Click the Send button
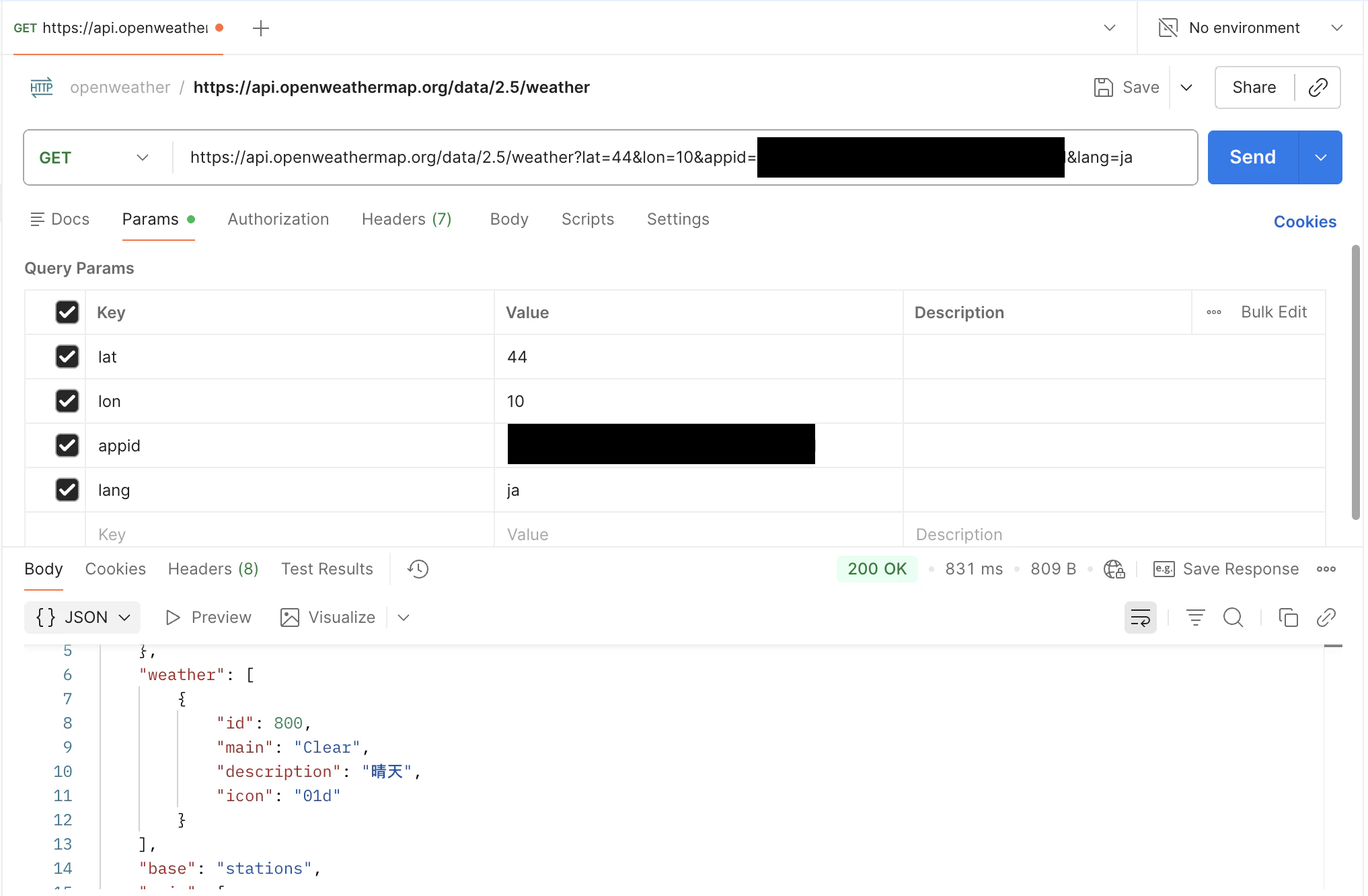Viewport: 1368px width, 896px height. [1252, 157]
